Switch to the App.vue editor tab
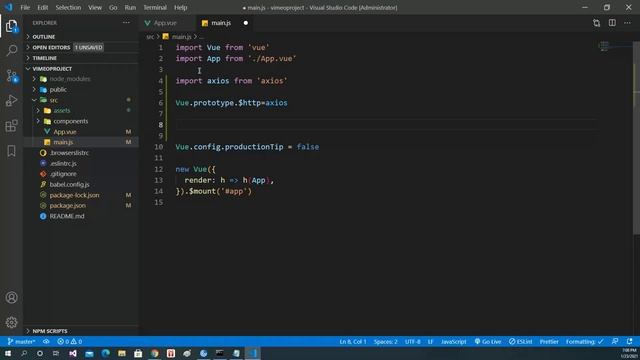 [165, 23]
